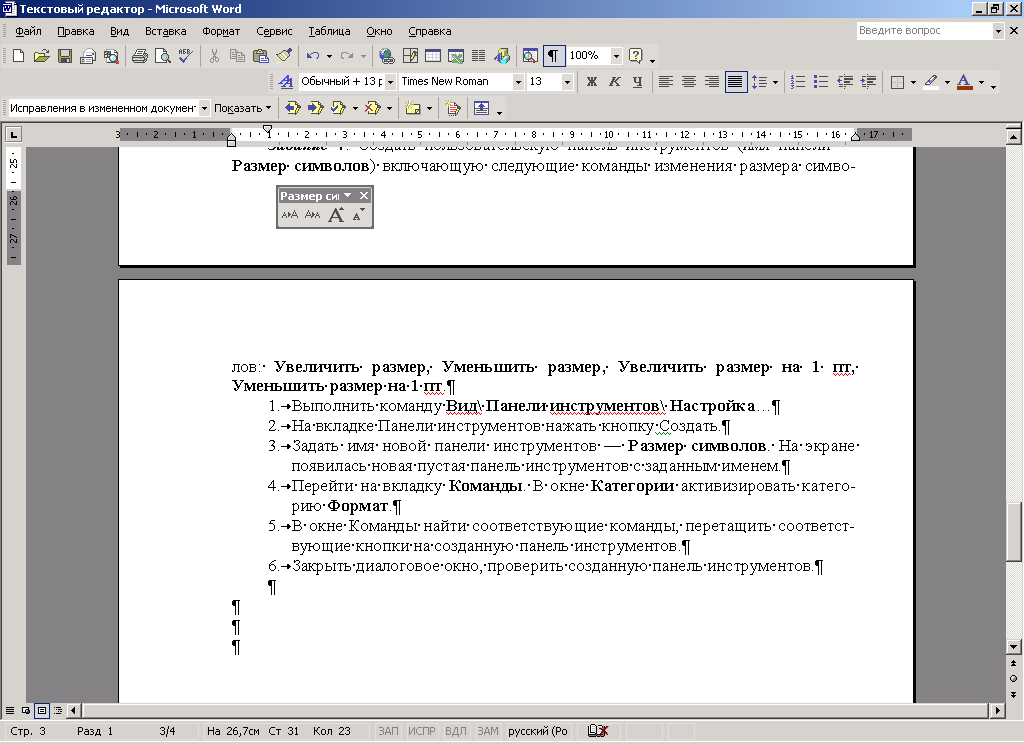Close the Размер символов floating toolbar
The width and height of the screenshot is (1024, 744).
tap(364, 195)
